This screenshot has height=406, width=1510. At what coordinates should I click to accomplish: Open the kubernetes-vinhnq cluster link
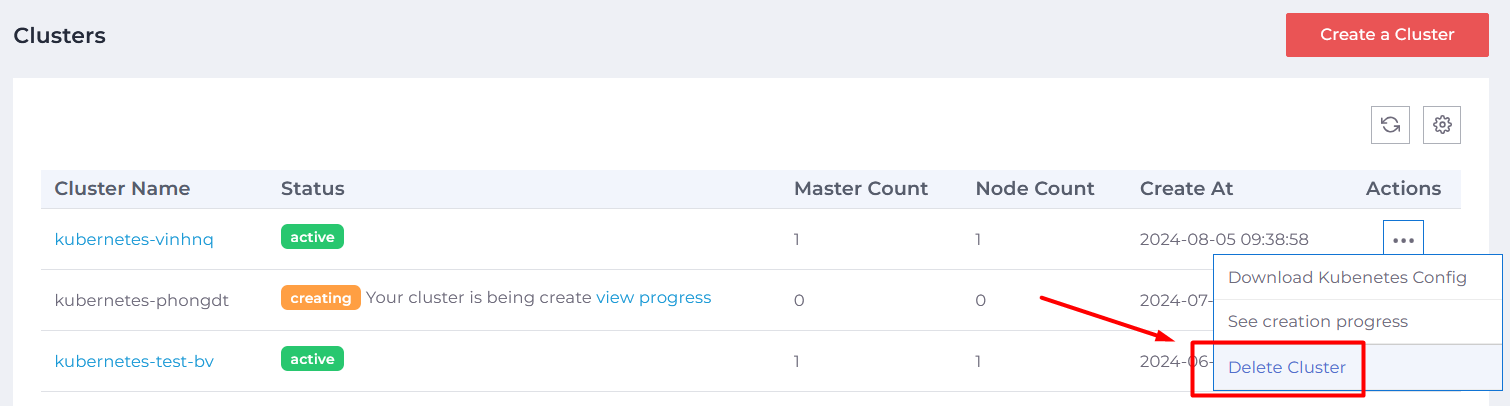134,240
